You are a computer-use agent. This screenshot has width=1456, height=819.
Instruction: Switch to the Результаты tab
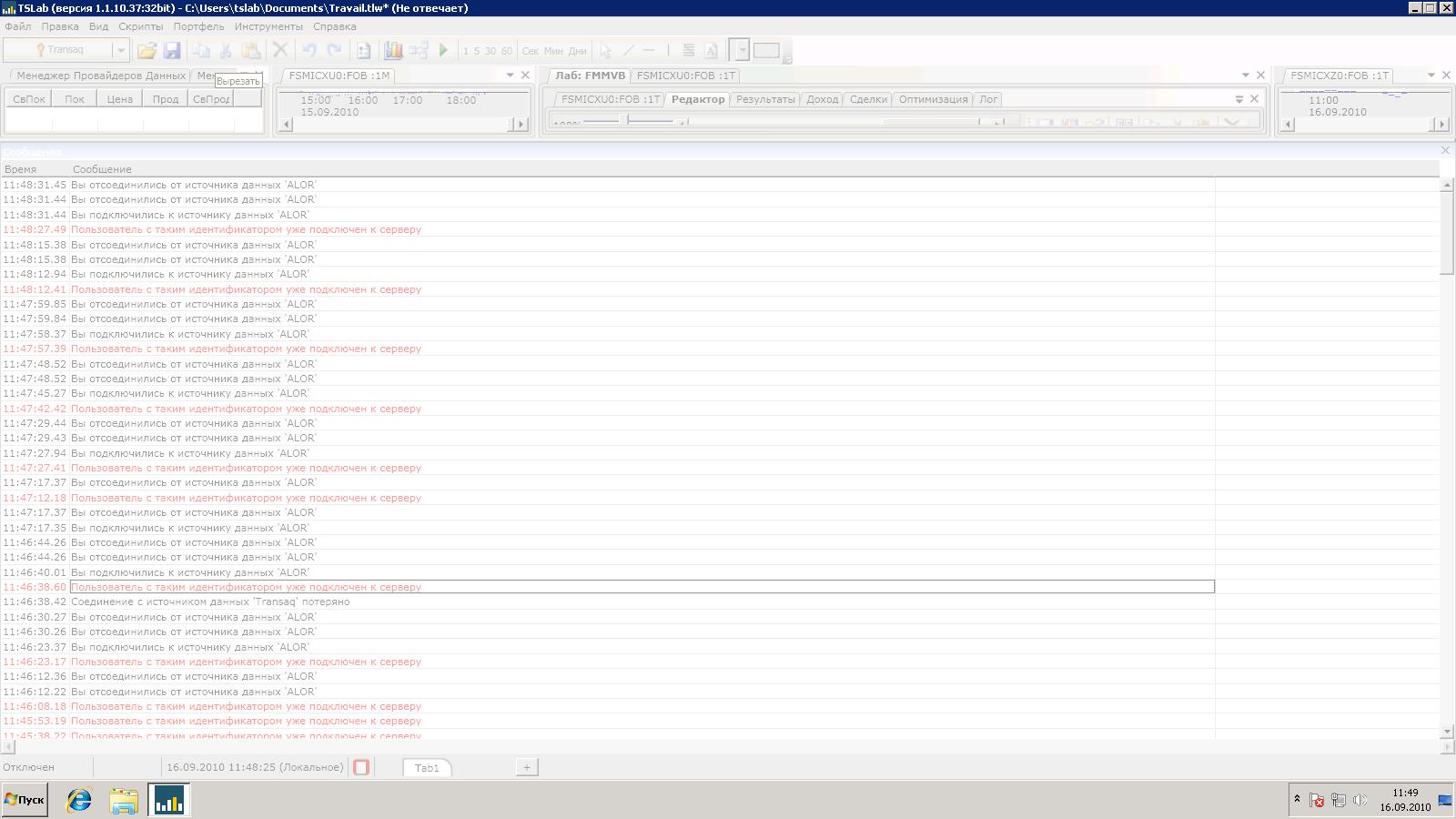click(765, 99)
